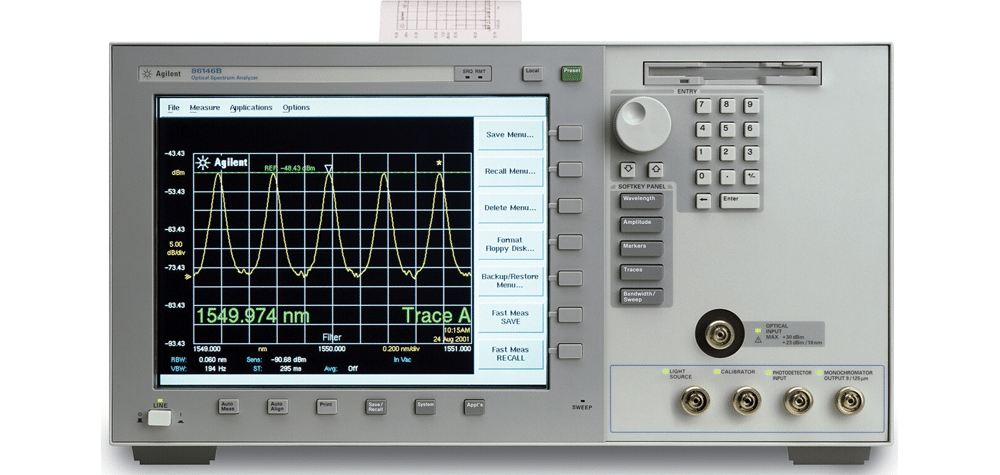Image resolution: width=1000 pixels, height=475 pixels.
Task: Select the Delete Menu... softkey
Action: 510,207
